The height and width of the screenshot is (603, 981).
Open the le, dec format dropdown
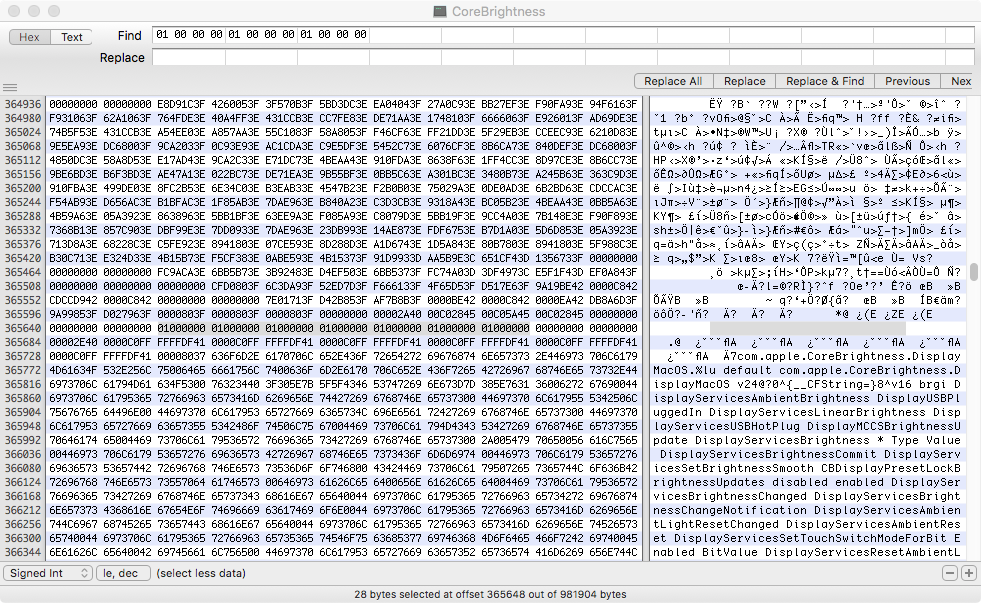pyautogui.click(x=123, y=573)
